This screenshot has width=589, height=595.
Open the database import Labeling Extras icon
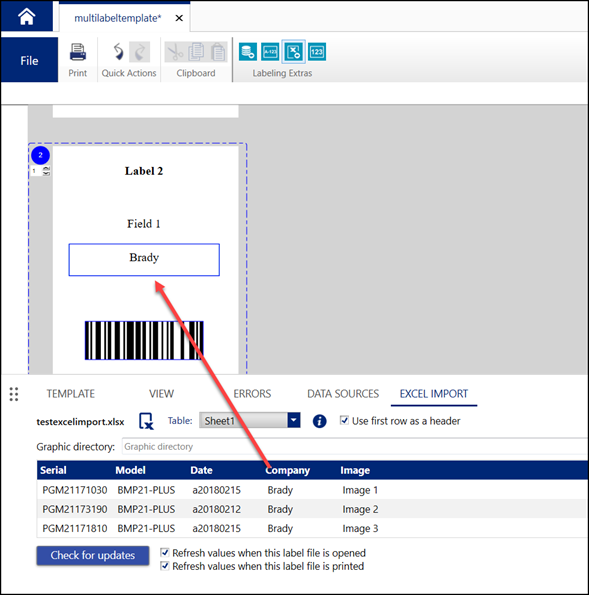click(x=248, y=52)
